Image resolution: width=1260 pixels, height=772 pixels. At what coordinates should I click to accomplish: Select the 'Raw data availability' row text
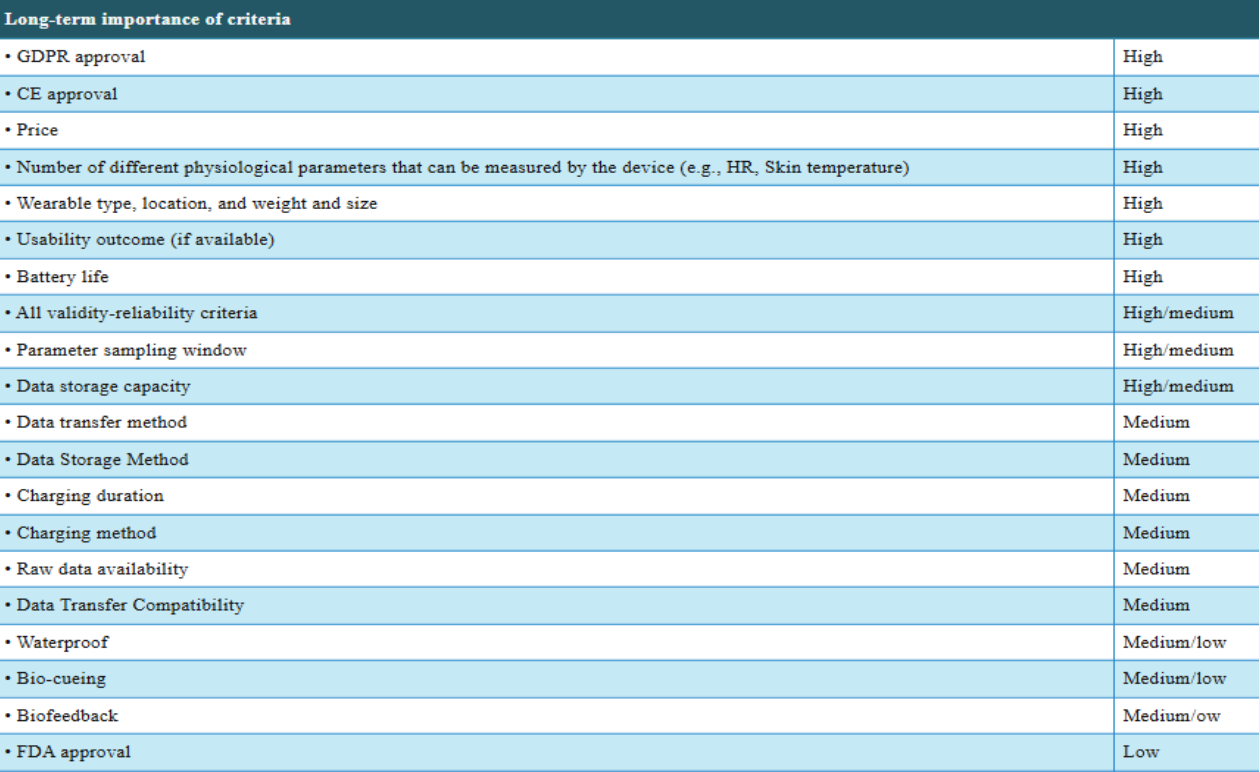pos(102,569)
